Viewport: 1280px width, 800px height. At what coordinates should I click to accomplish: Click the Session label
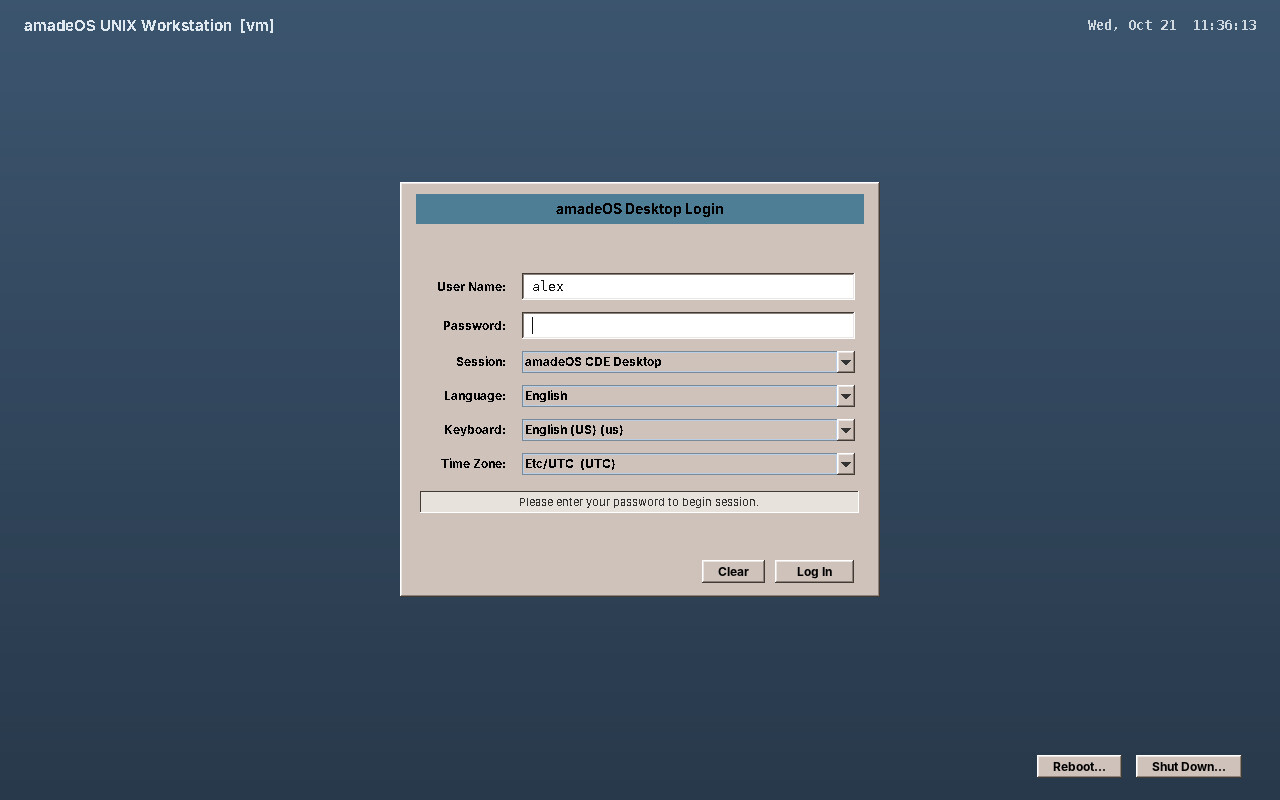[481, 362]
